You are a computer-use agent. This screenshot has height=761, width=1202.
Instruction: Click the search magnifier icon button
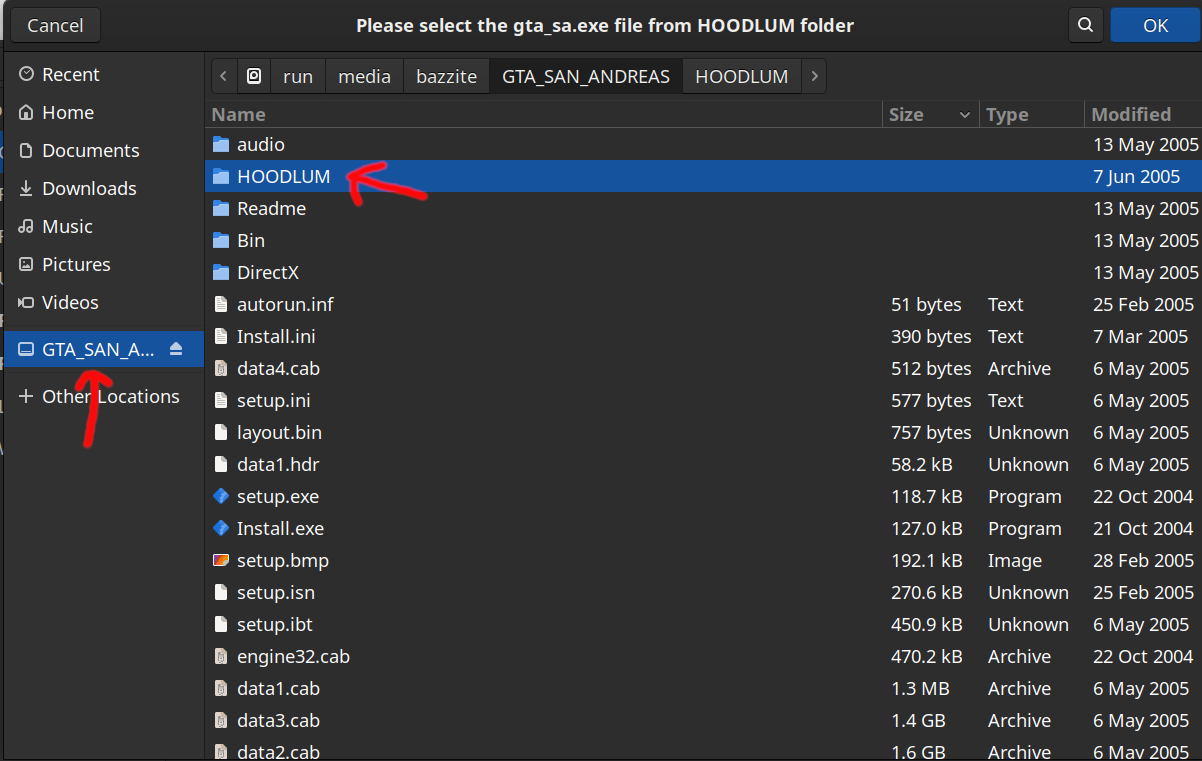click(1084, 25)
